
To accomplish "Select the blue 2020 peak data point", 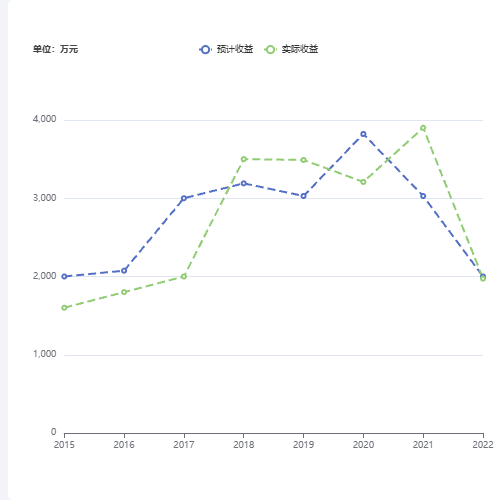I will [363, 134].
